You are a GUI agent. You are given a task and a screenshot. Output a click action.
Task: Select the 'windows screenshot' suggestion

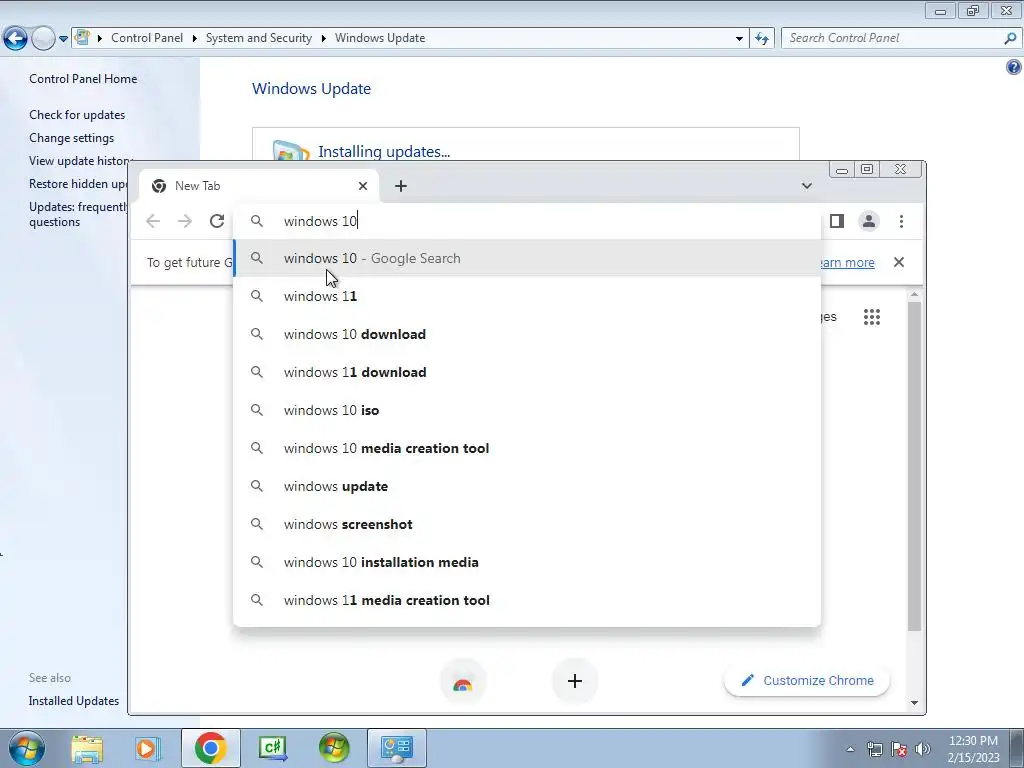pos(527,524)
